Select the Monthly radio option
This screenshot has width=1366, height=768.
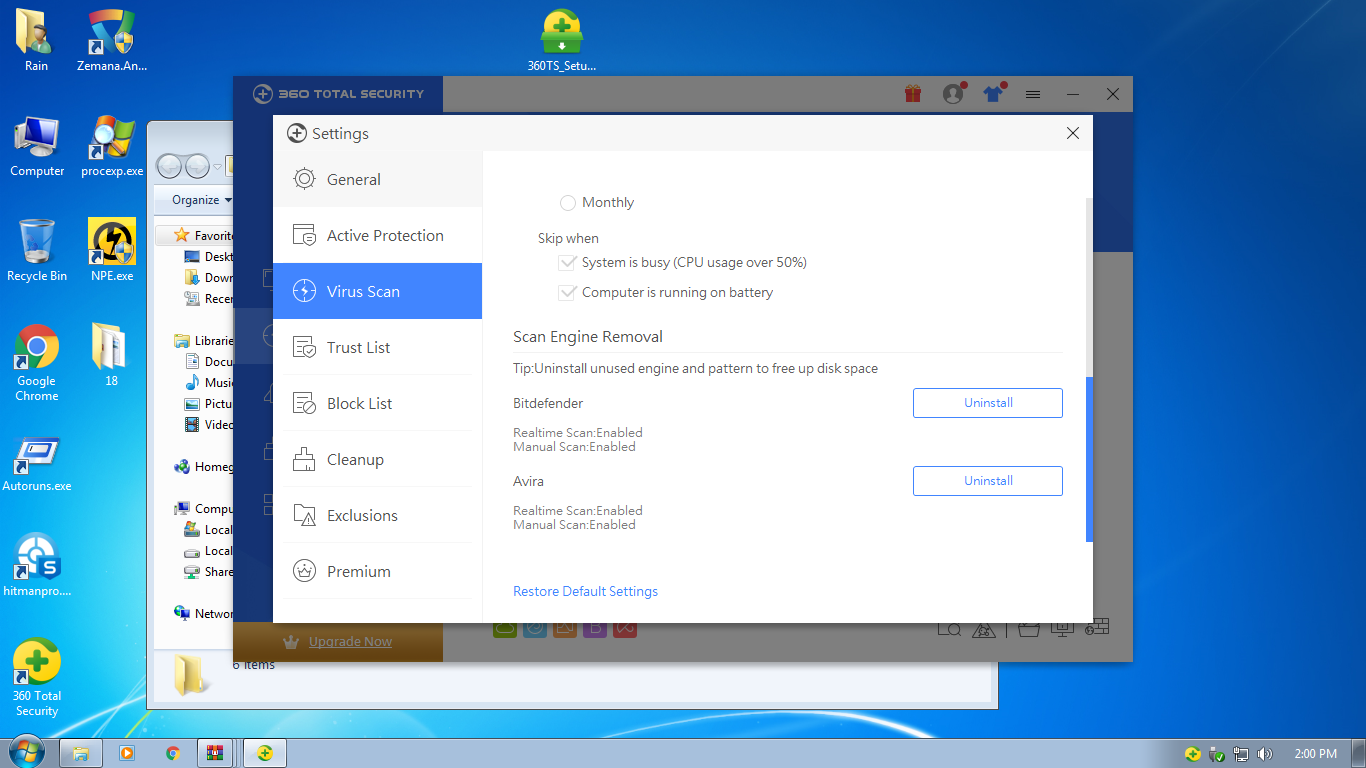(568, 203)
